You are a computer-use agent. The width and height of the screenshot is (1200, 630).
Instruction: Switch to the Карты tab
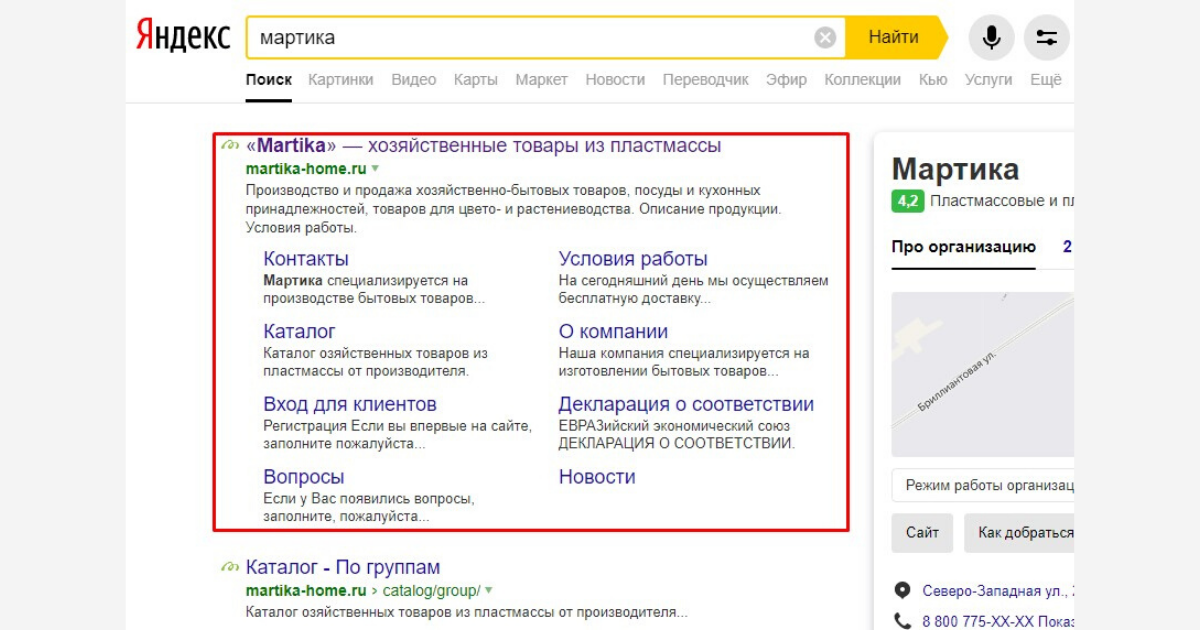tap(476, 80)
